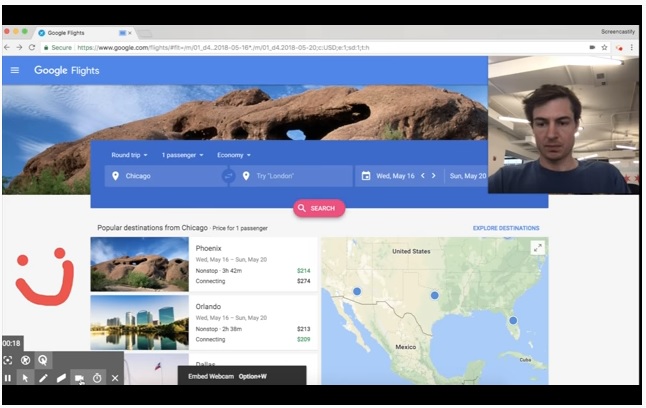646x408 pixels.
Task: Close the Screencastify annotation toolbar
Action: coord(115,378)
